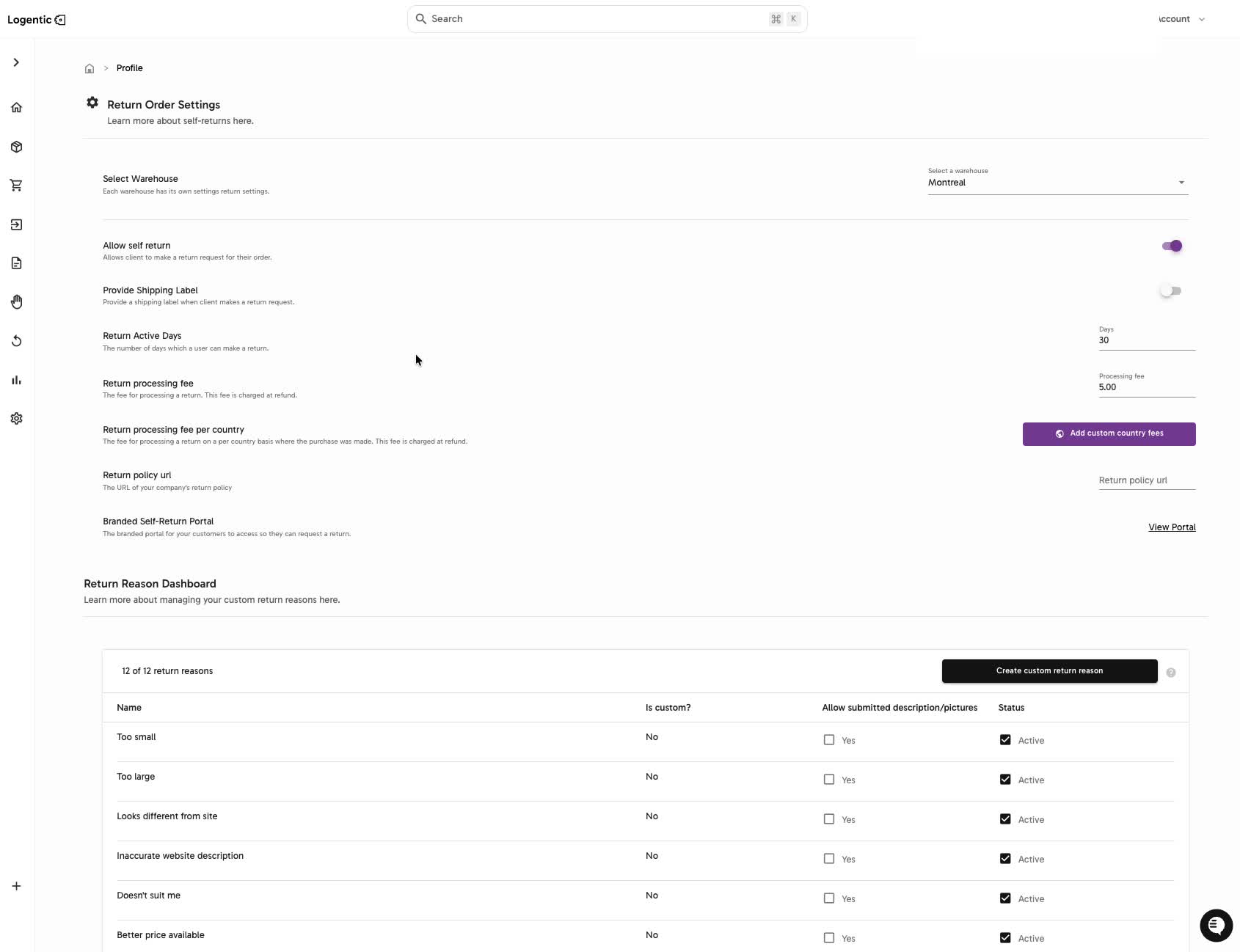Turn off the Allow self return toggle

(x=1172, y=246)
